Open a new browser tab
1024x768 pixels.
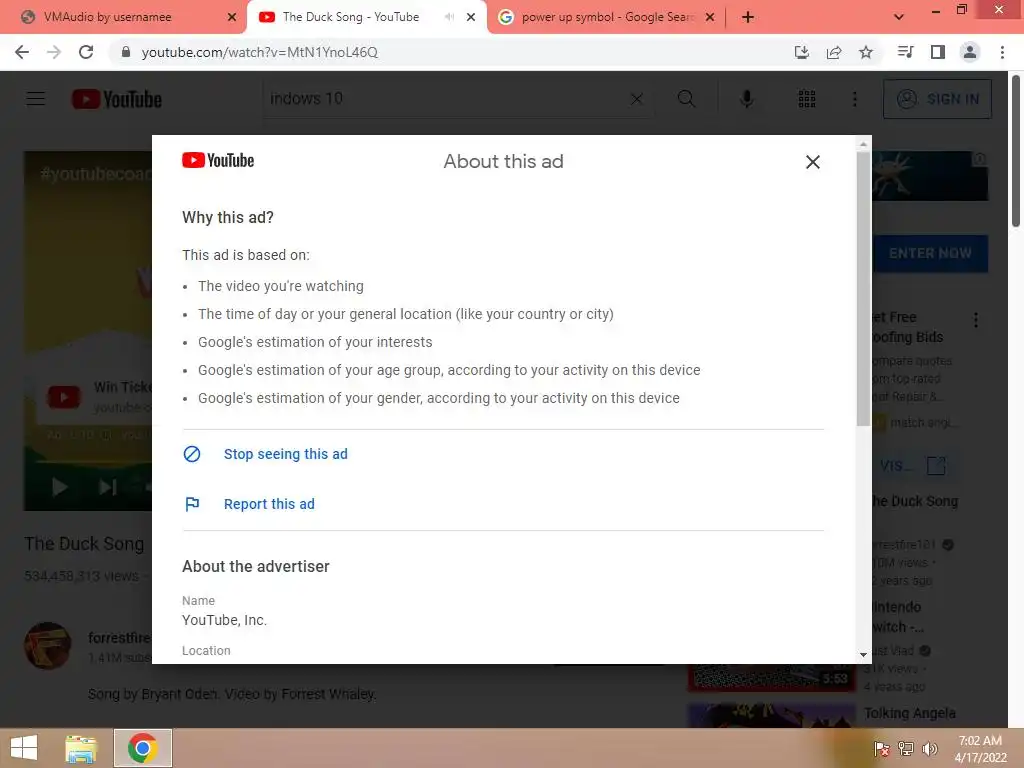(x=748, y=17)
